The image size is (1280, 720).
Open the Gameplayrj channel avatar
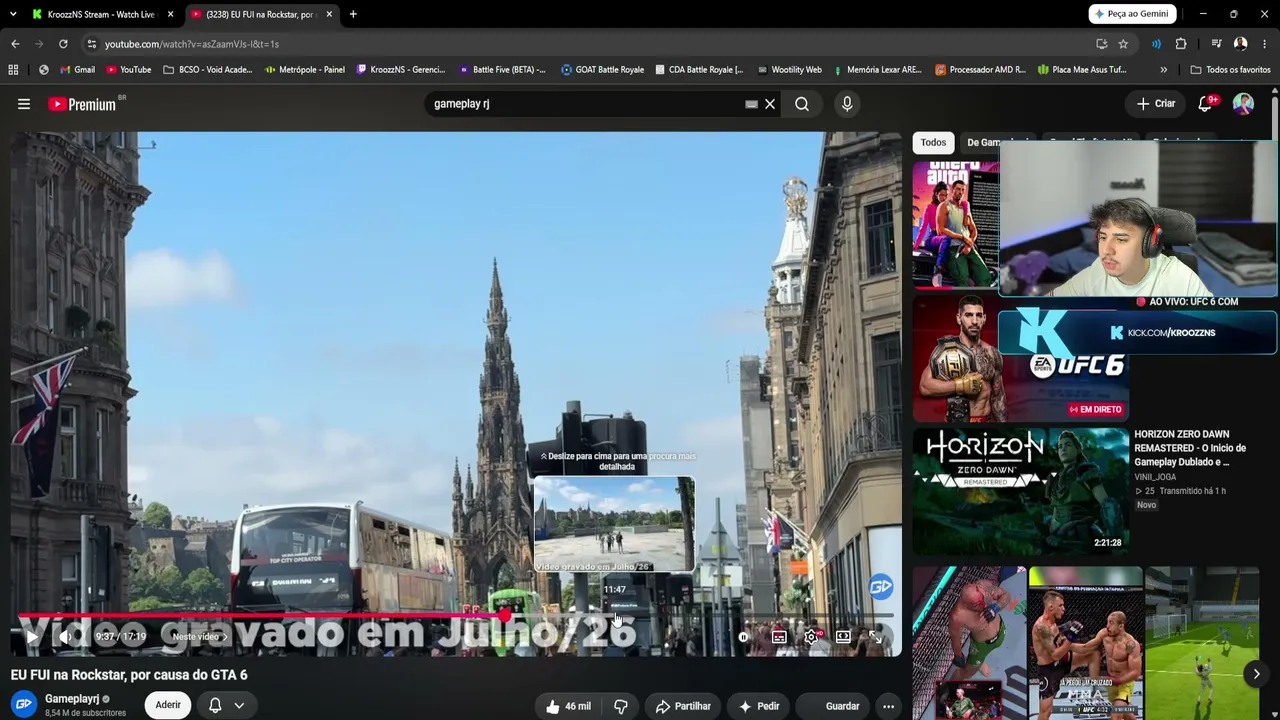pos(24,705)
